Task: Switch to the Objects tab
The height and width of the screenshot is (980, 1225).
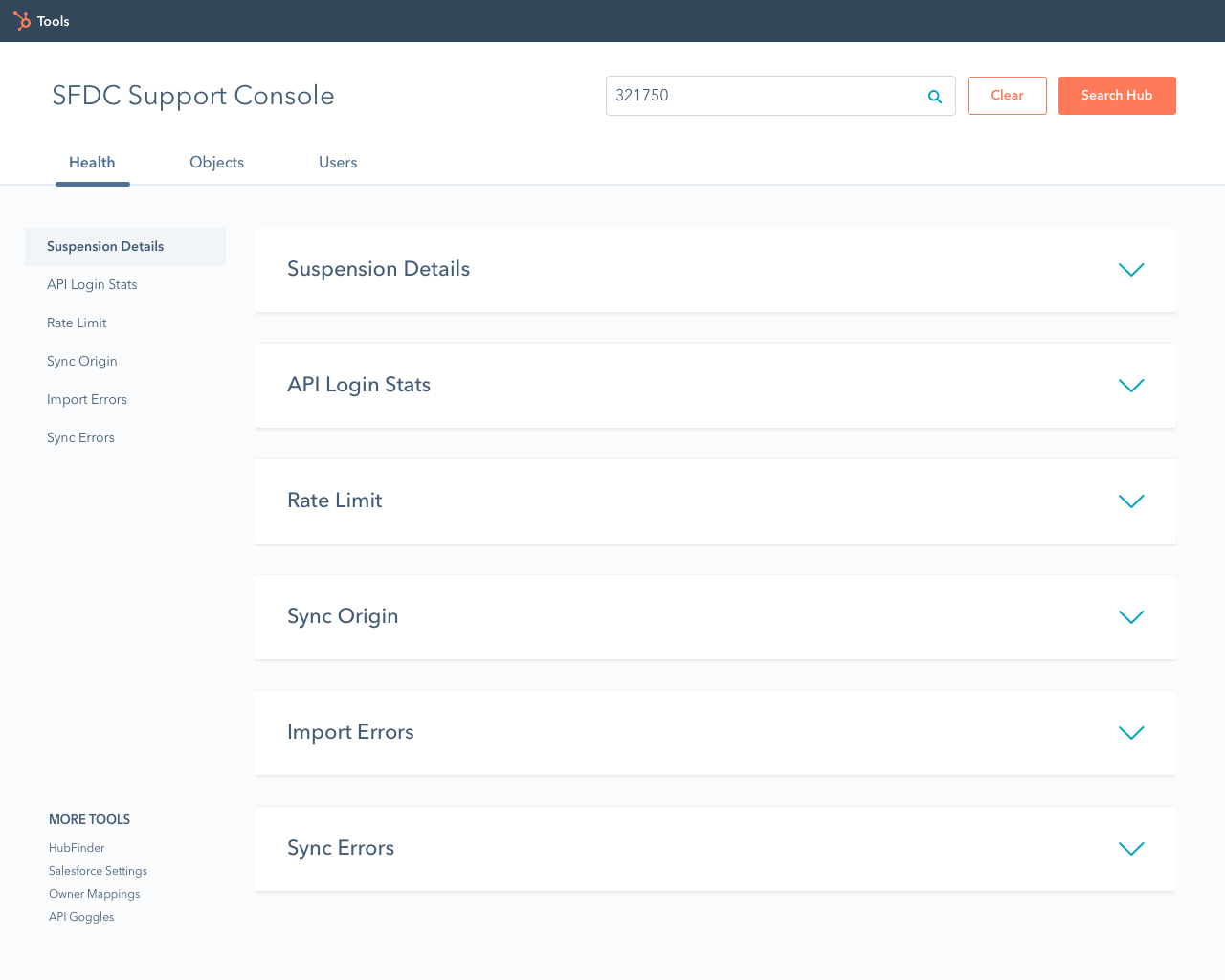Action: click(216, 163)
